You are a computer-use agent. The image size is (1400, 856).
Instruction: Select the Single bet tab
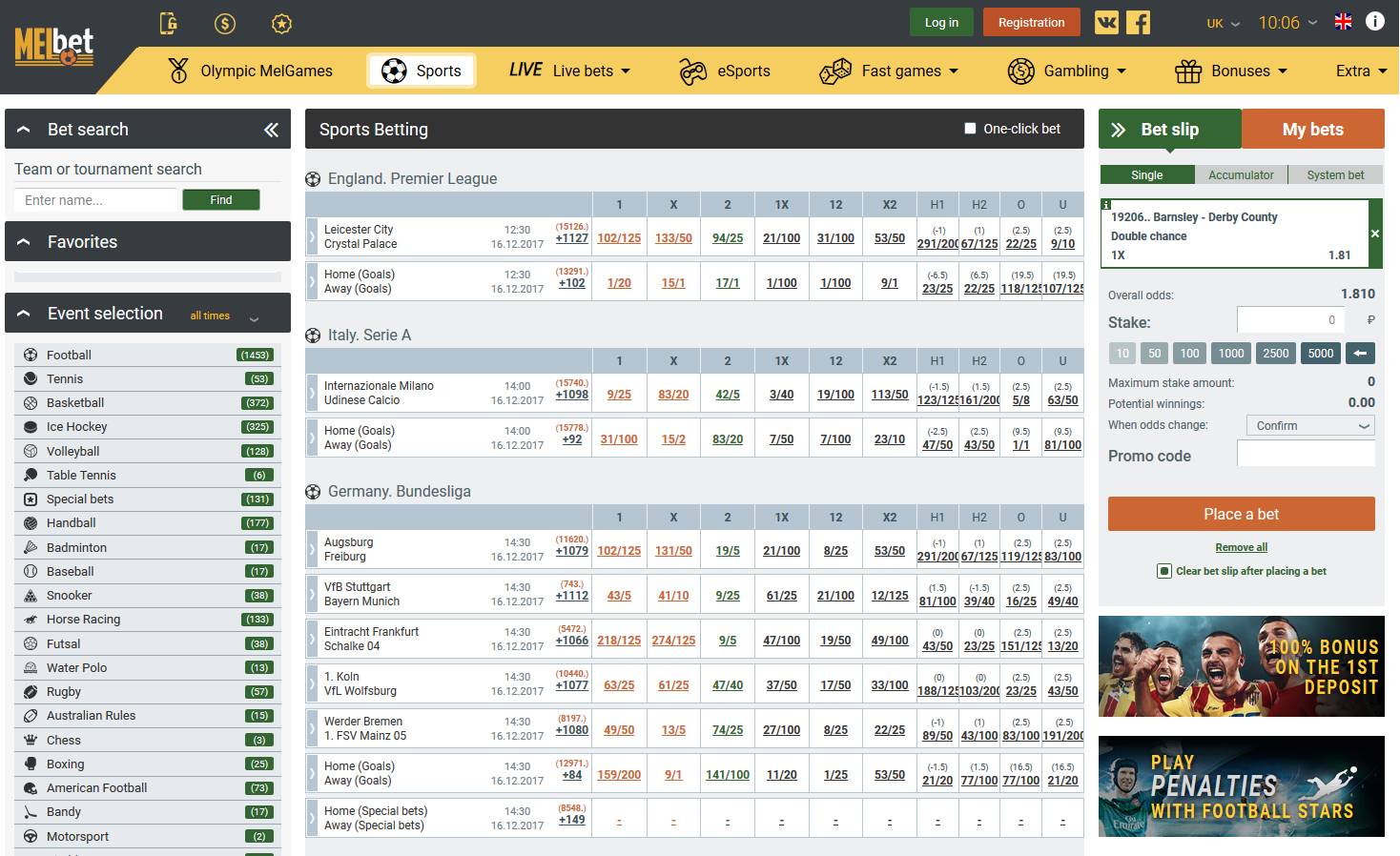[x=1146, y=174]
